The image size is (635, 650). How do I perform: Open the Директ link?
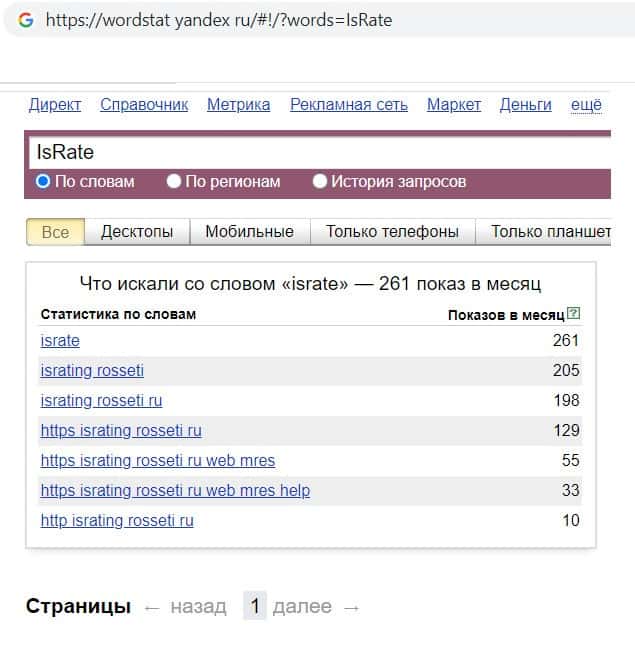55,104
